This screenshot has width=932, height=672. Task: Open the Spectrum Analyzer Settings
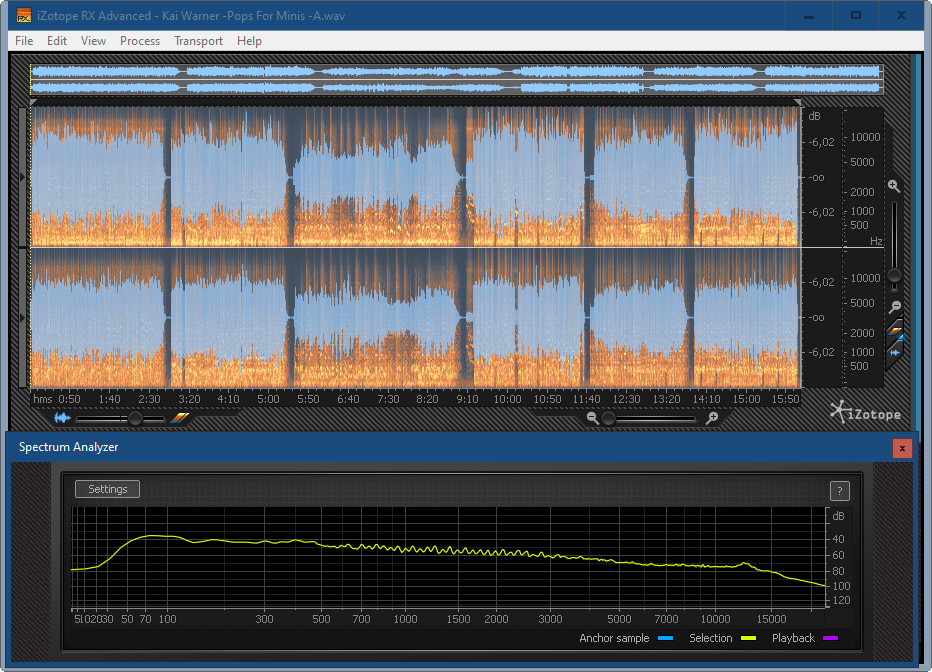[108, 489]
